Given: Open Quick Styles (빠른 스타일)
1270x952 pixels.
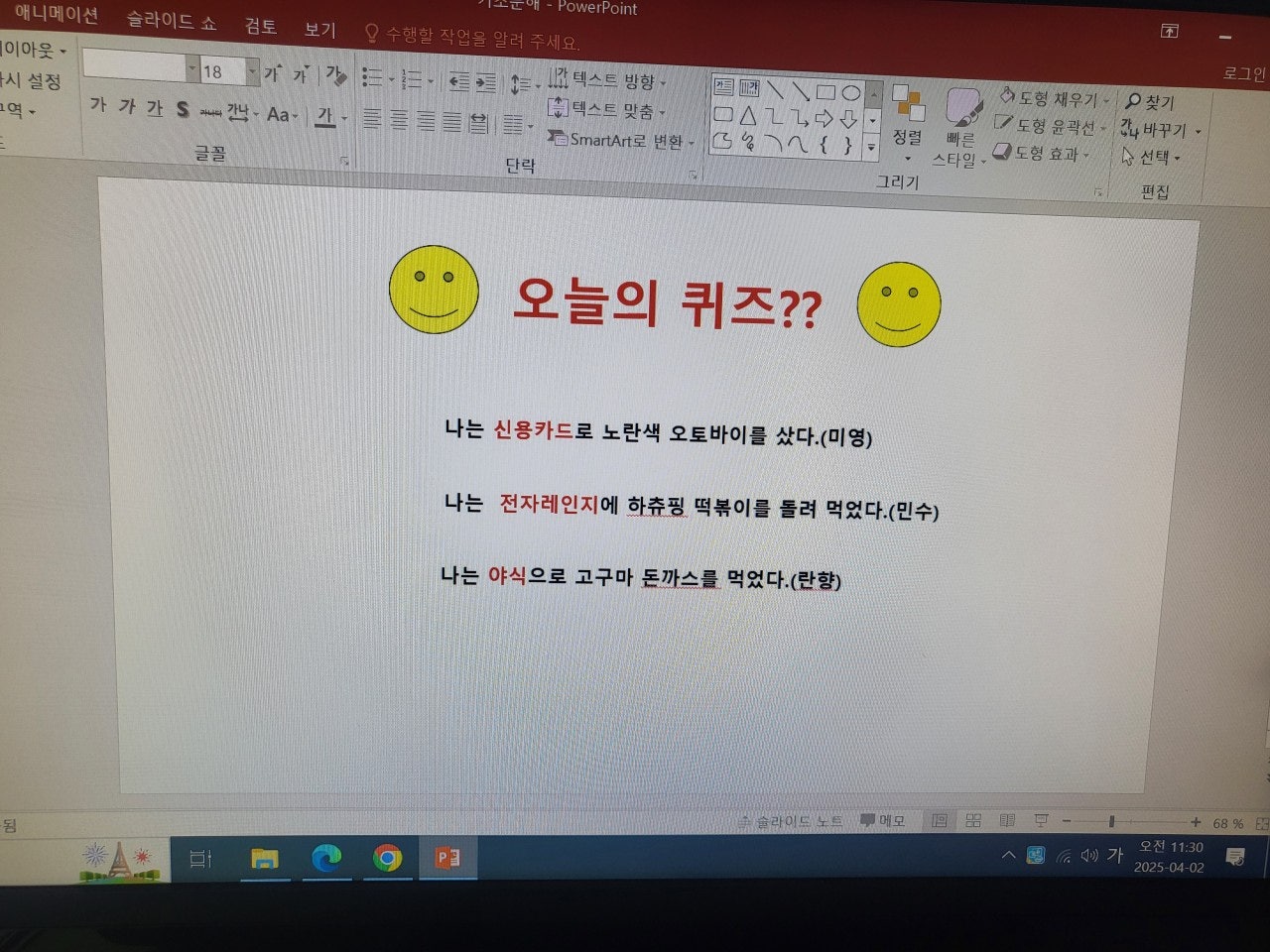Looking at the screenshot, I should point(958,119).
